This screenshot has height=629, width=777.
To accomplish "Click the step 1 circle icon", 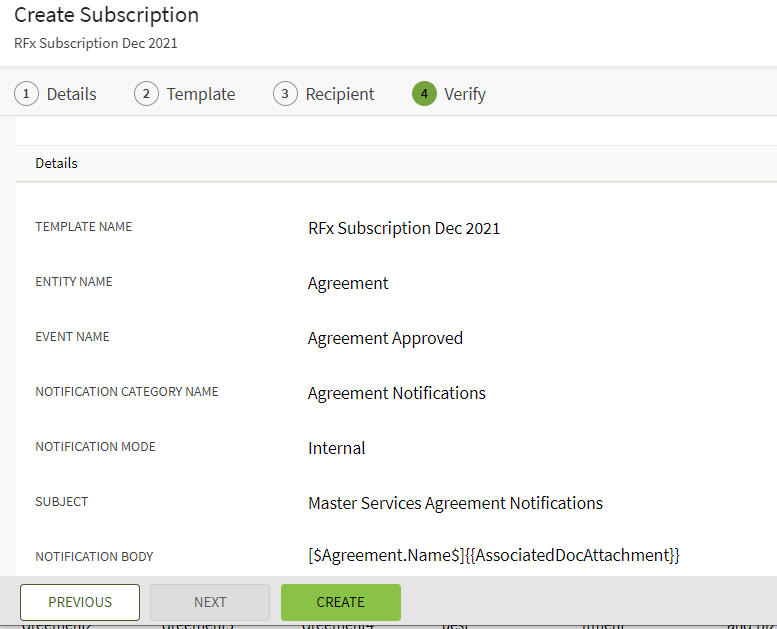I will 27,94.
